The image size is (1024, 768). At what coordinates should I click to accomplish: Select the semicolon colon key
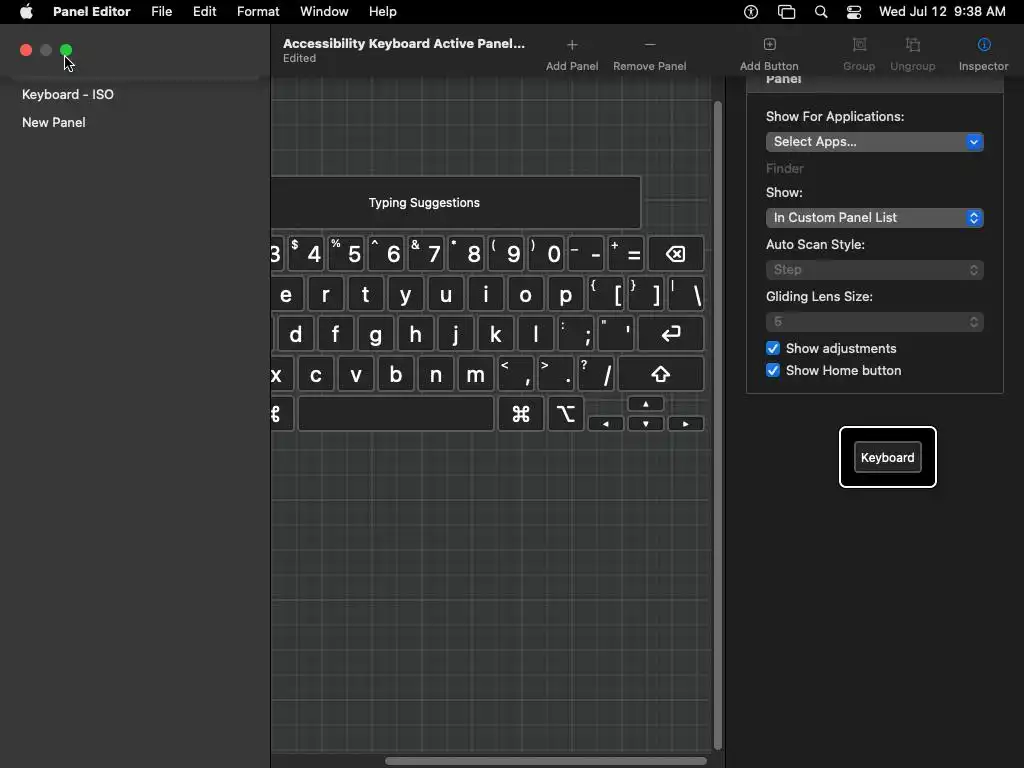coord(576,334)
